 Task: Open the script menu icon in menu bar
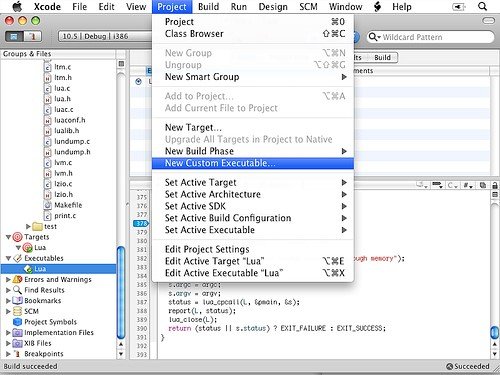[377, 6]
